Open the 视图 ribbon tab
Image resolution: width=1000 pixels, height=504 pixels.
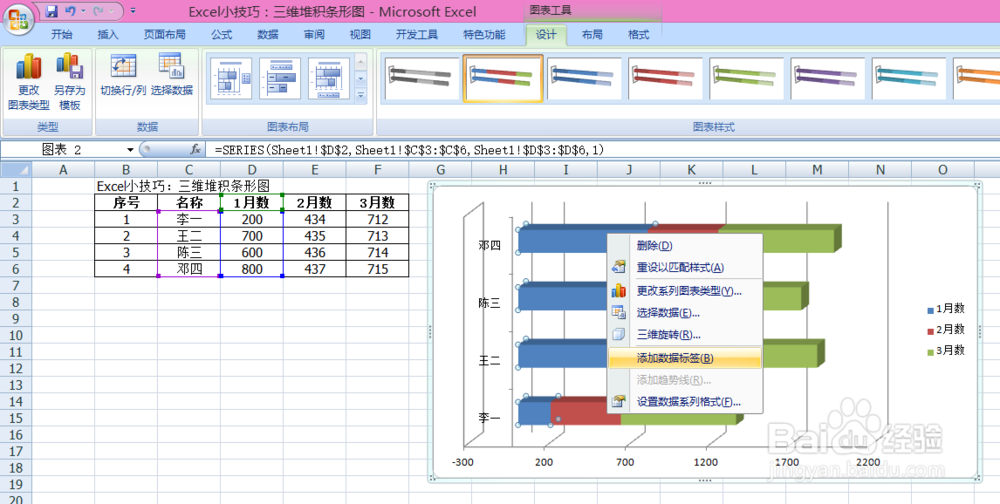pos(360,34)
